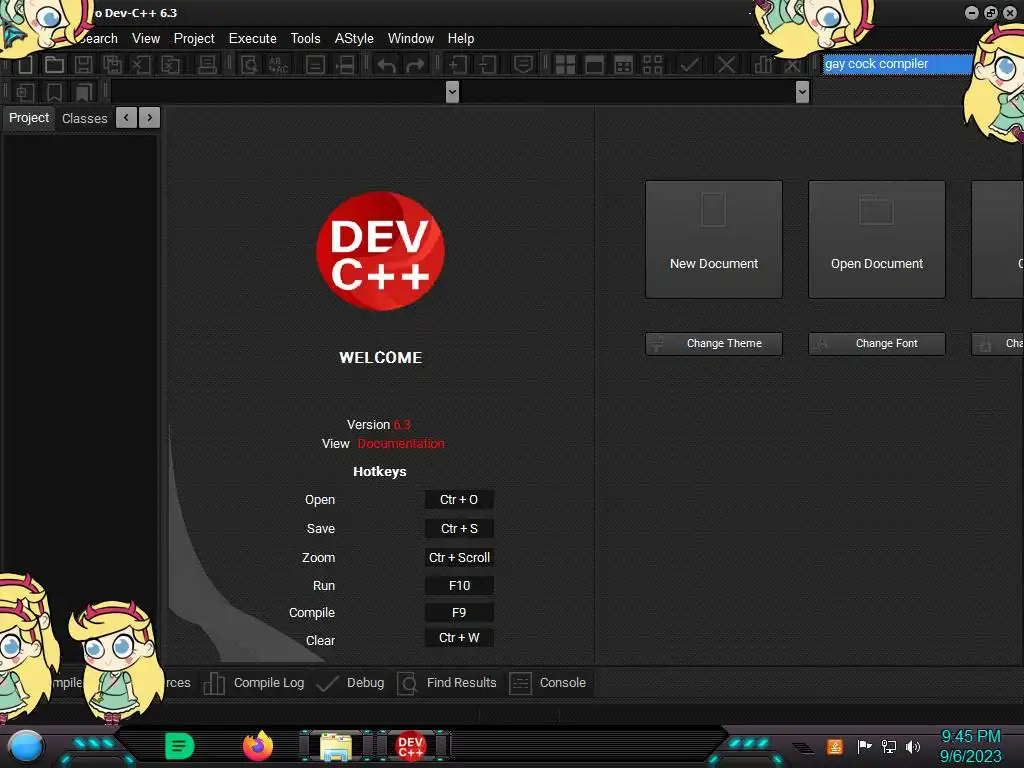Screen dimensions: 1024x768
Task: Open the red Documentation link
Action: pyautogui.click(x=401, y=443)
